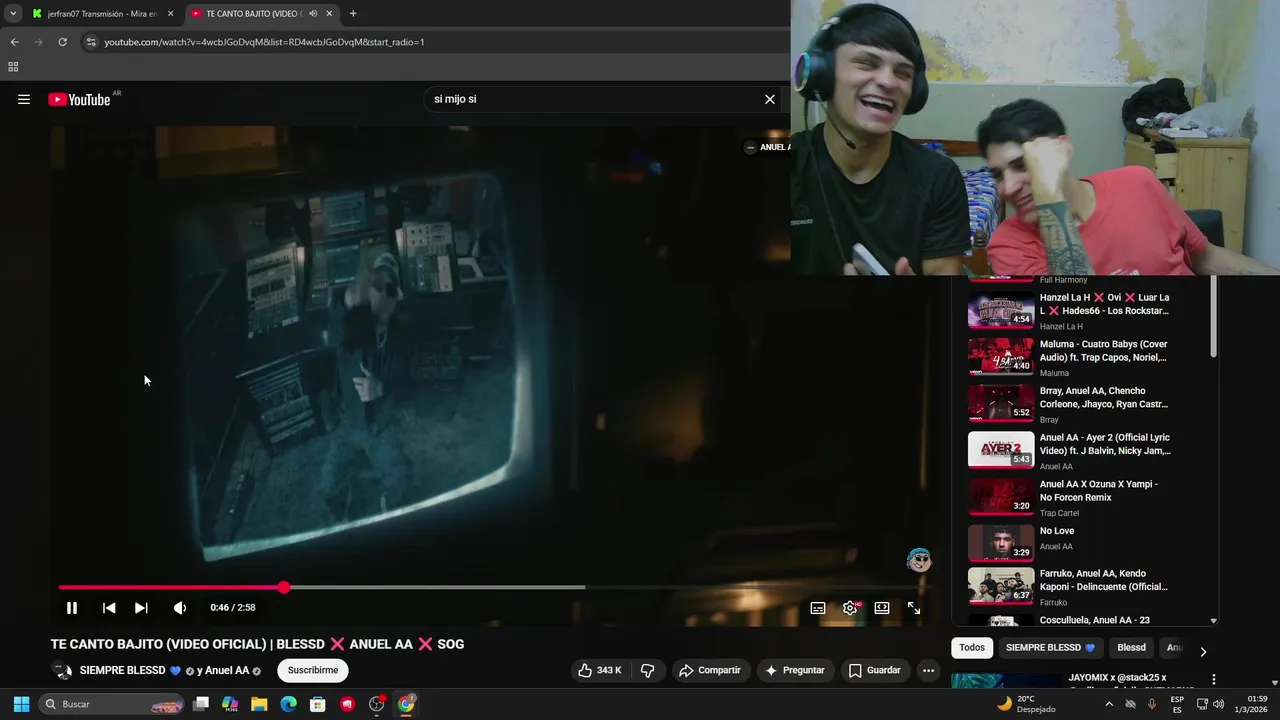The image size is (1280, 720).
Task: Switch to the jerfran07 Transmisión tab
Action: point(100,14)
